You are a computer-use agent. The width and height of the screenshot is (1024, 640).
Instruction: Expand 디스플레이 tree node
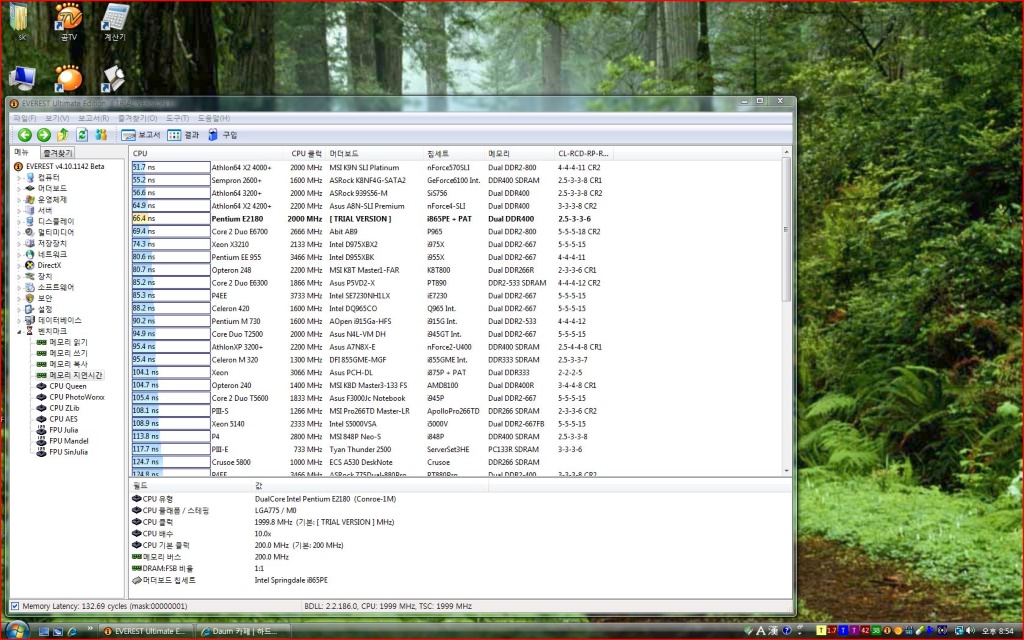19,221
